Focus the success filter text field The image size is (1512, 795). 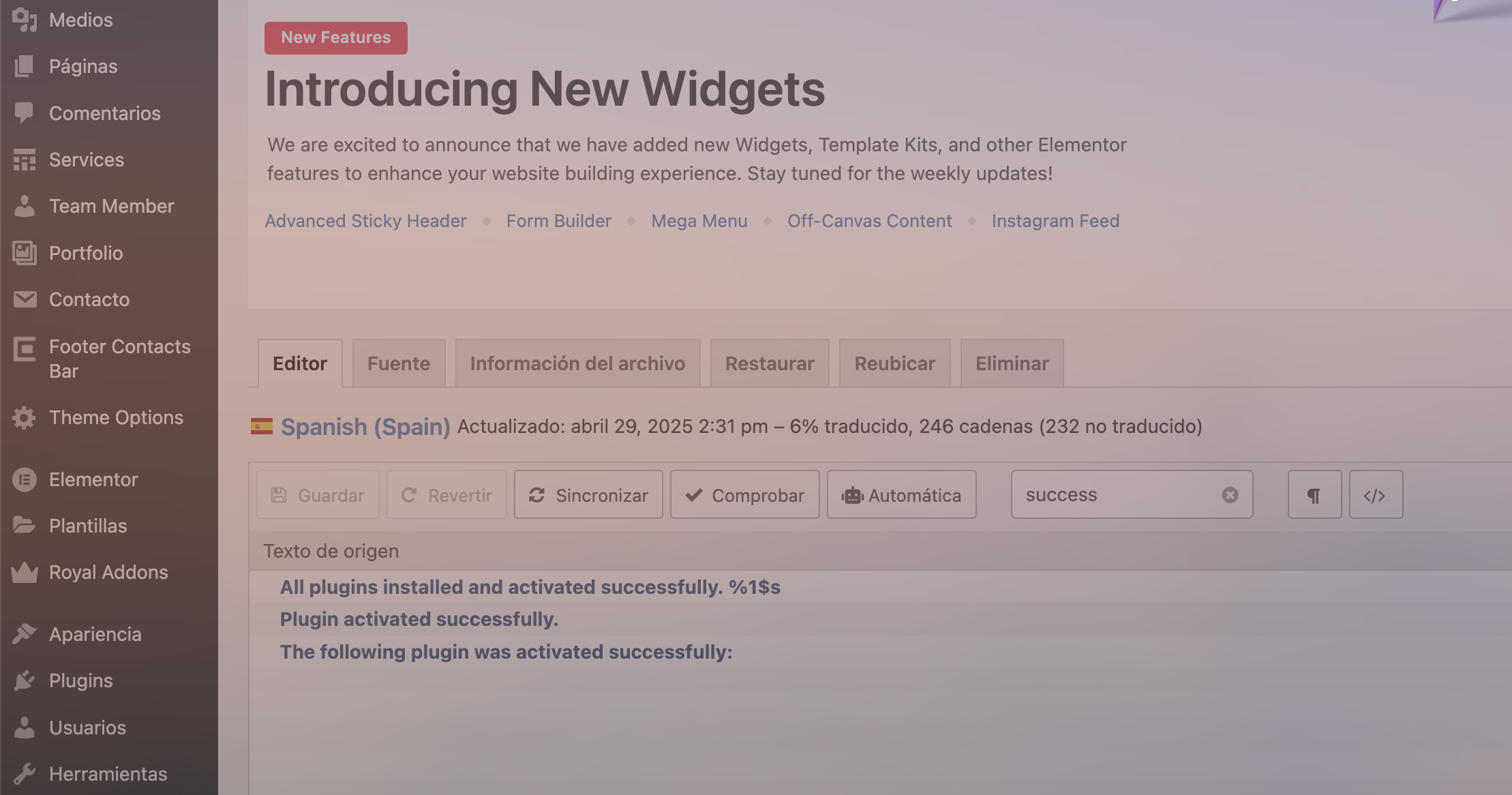click(x=1119, y=494)
